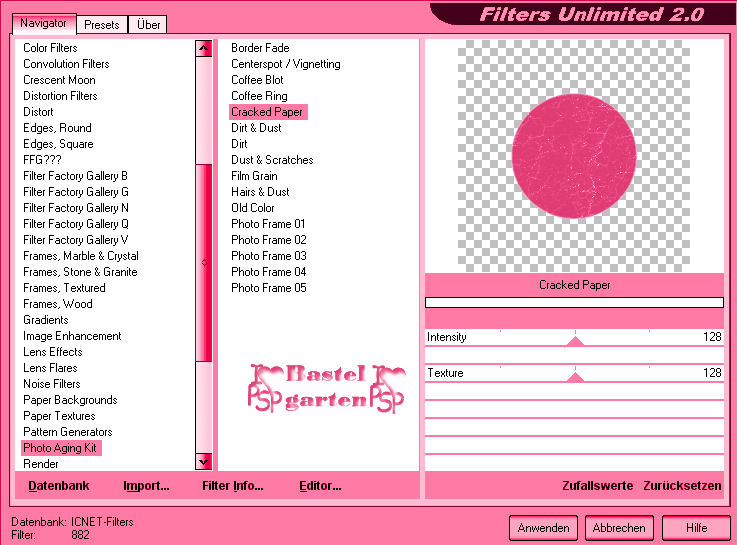Open the Über tab

149,24
